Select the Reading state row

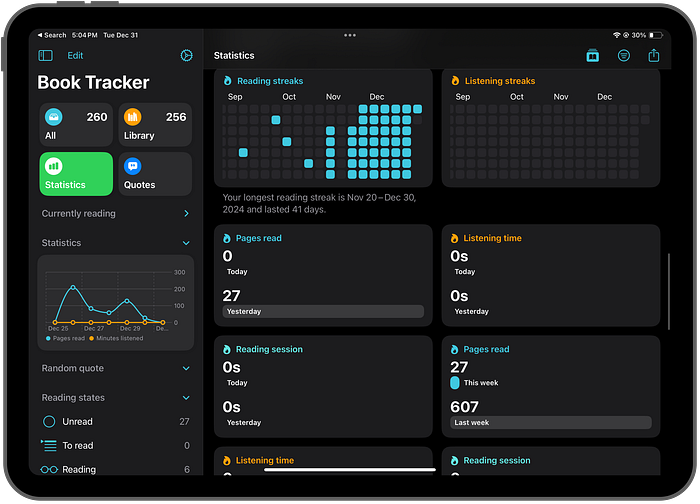click(116, 469)
